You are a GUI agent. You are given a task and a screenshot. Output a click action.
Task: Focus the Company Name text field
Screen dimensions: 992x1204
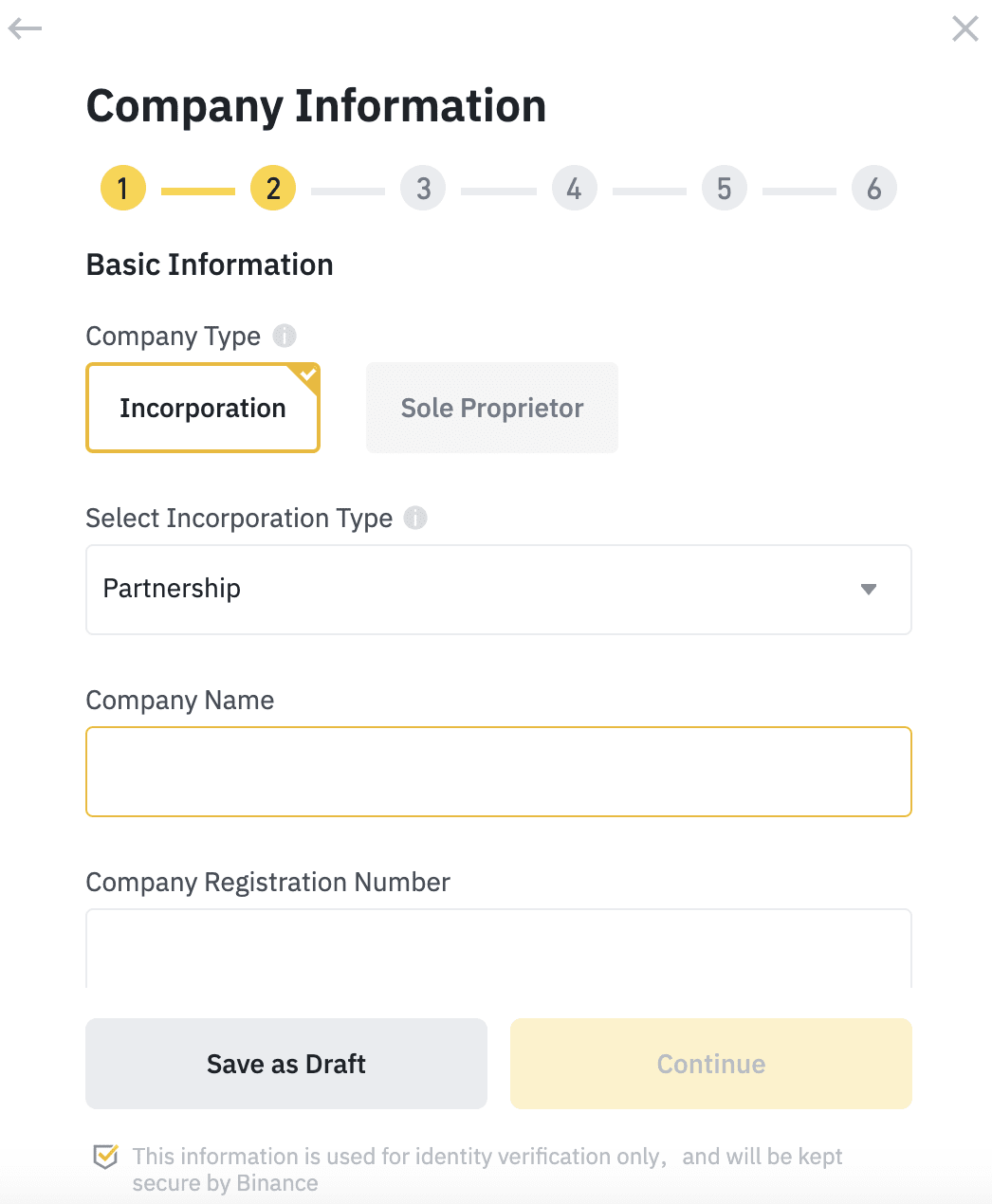(499, 772)
